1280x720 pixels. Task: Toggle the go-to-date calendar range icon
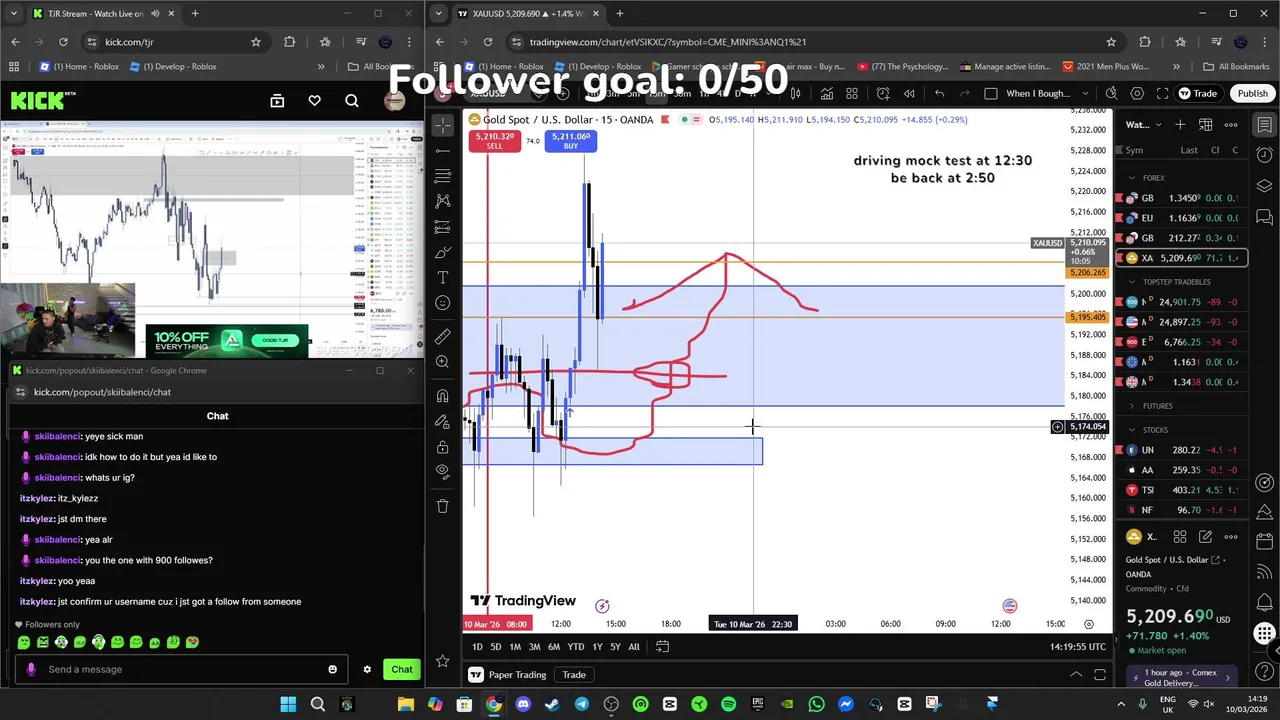coord(662,646)
